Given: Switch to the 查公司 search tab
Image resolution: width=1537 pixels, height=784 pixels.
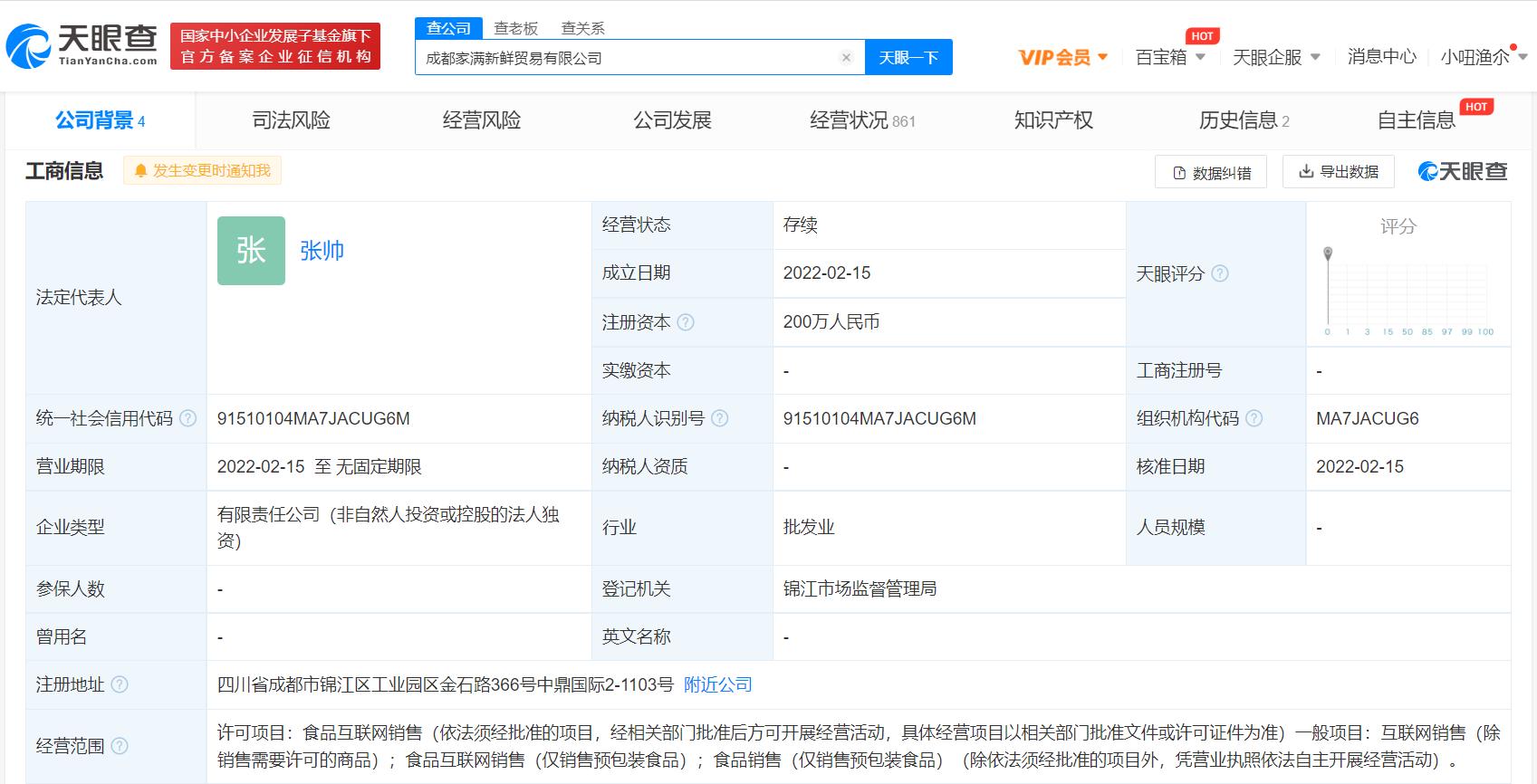Looking at the screenshot, I should pyautogui.click(x=448, y=28).
